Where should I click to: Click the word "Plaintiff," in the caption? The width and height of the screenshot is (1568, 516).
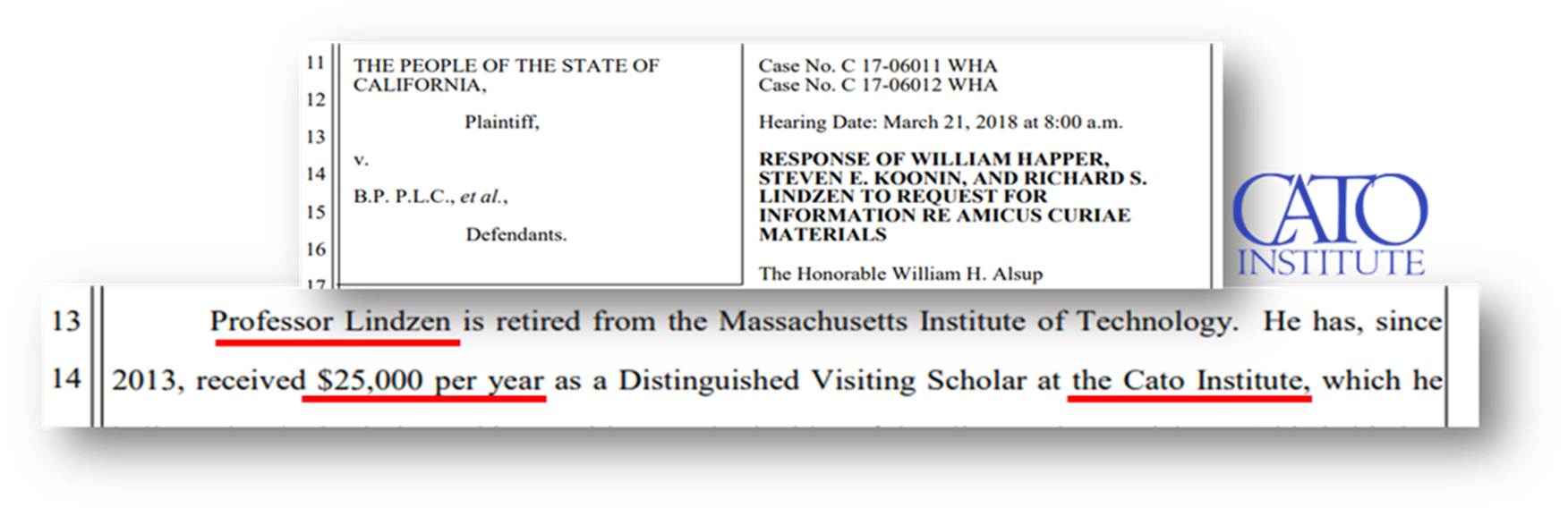pyautogui.click(x=502, y=123)
